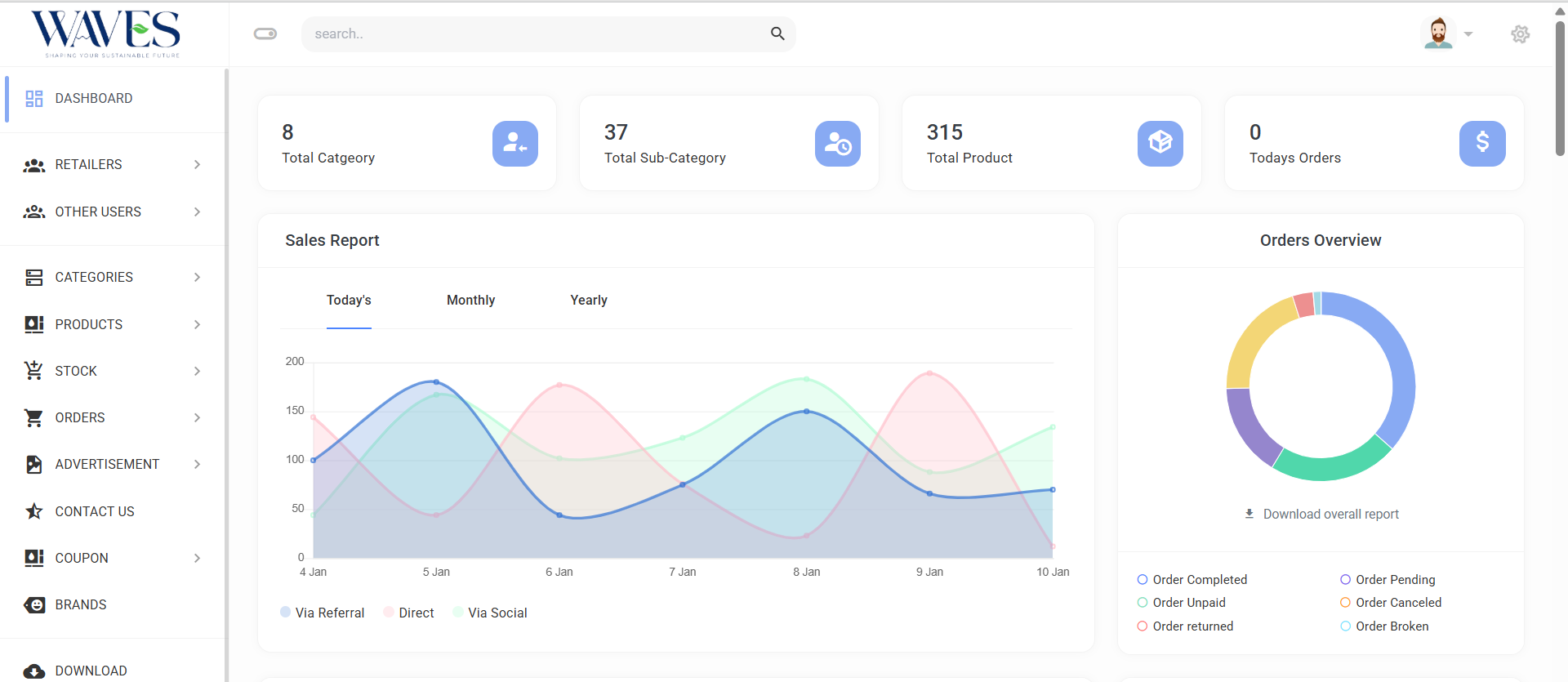This screenshot has width=1568, height=682.
Task: Expand the Products submenu chevron
Action: 197,324
